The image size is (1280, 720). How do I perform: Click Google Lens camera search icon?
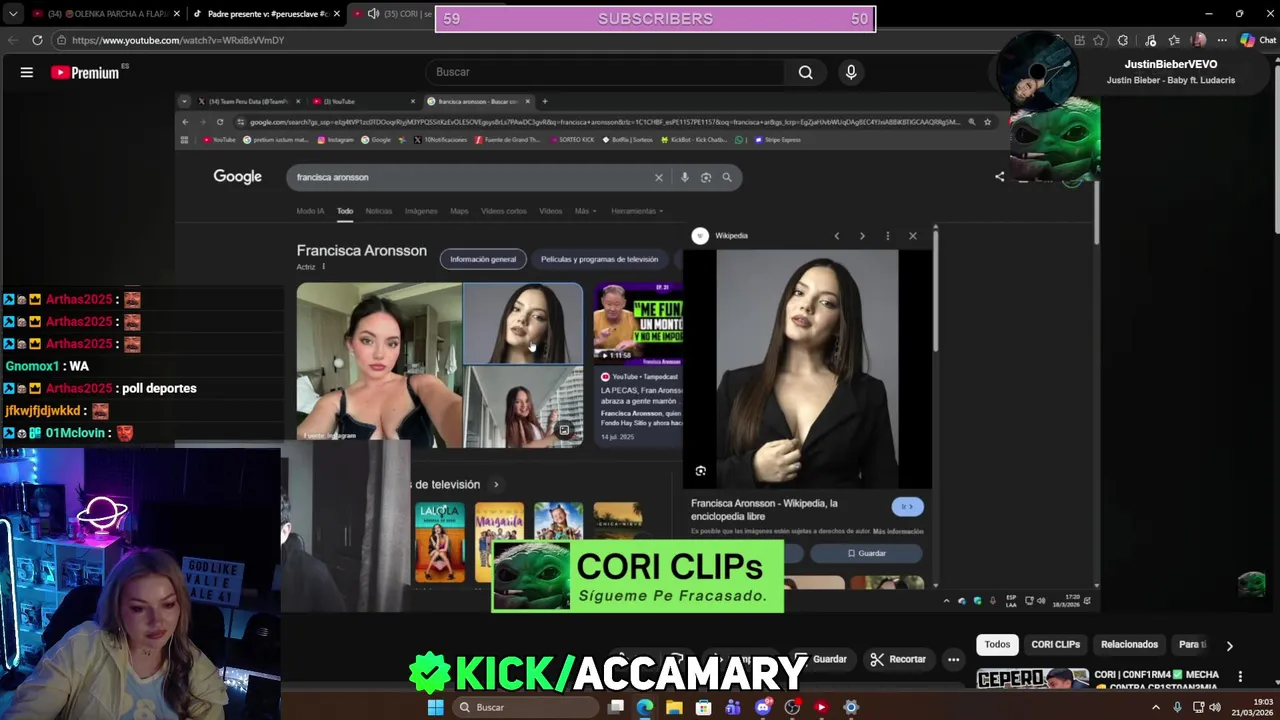tap(705, 177)
